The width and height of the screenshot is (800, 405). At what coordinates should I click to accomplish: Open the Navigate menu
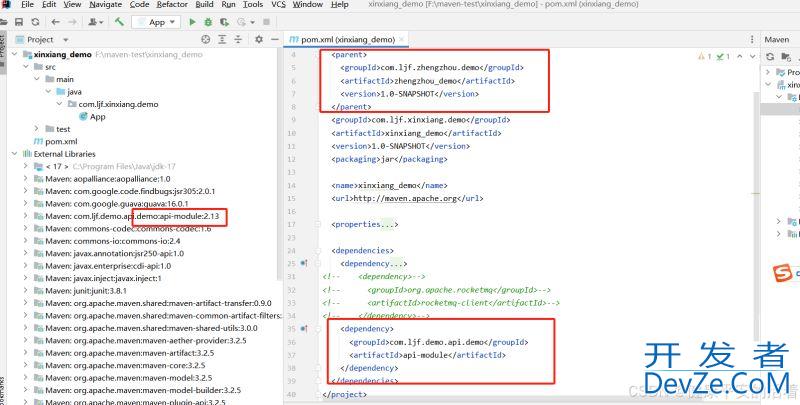click(106, 5)
